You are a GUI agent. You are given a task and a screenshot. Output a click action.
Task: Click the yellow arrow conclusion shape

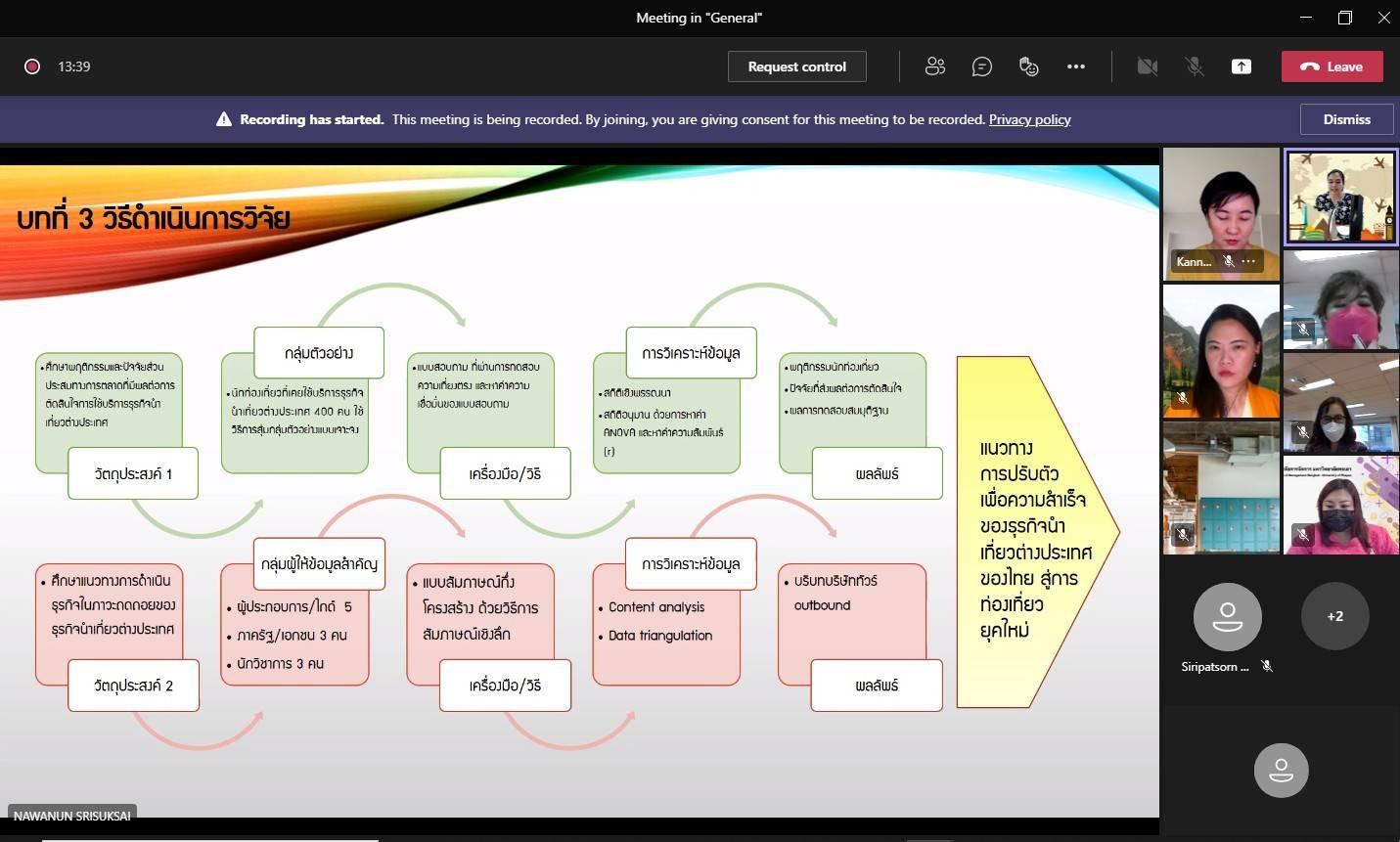click(1037, 532)
